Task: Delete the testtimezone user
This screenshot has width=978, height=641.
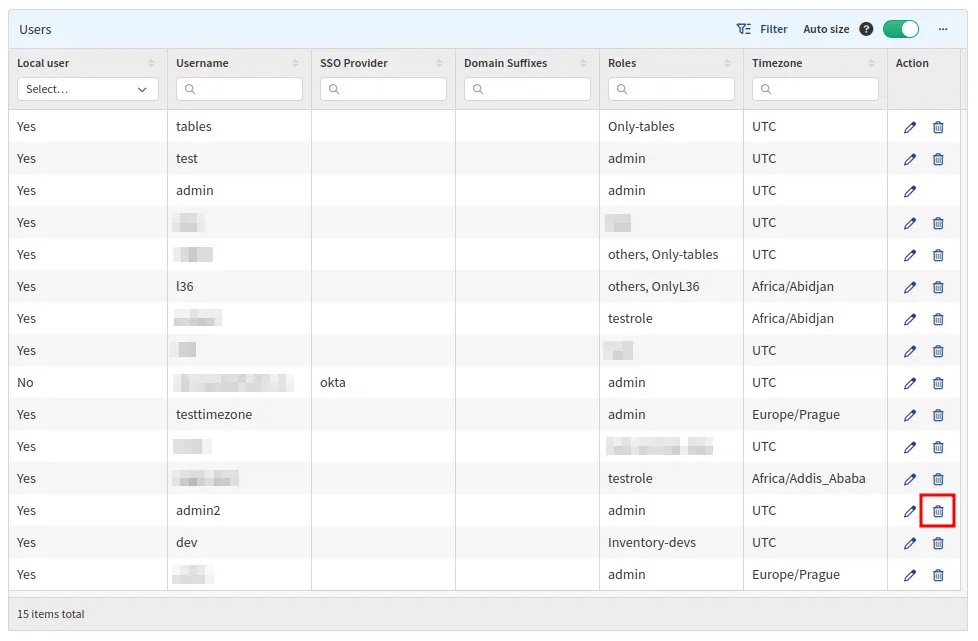Action: [x=938, y=415]
